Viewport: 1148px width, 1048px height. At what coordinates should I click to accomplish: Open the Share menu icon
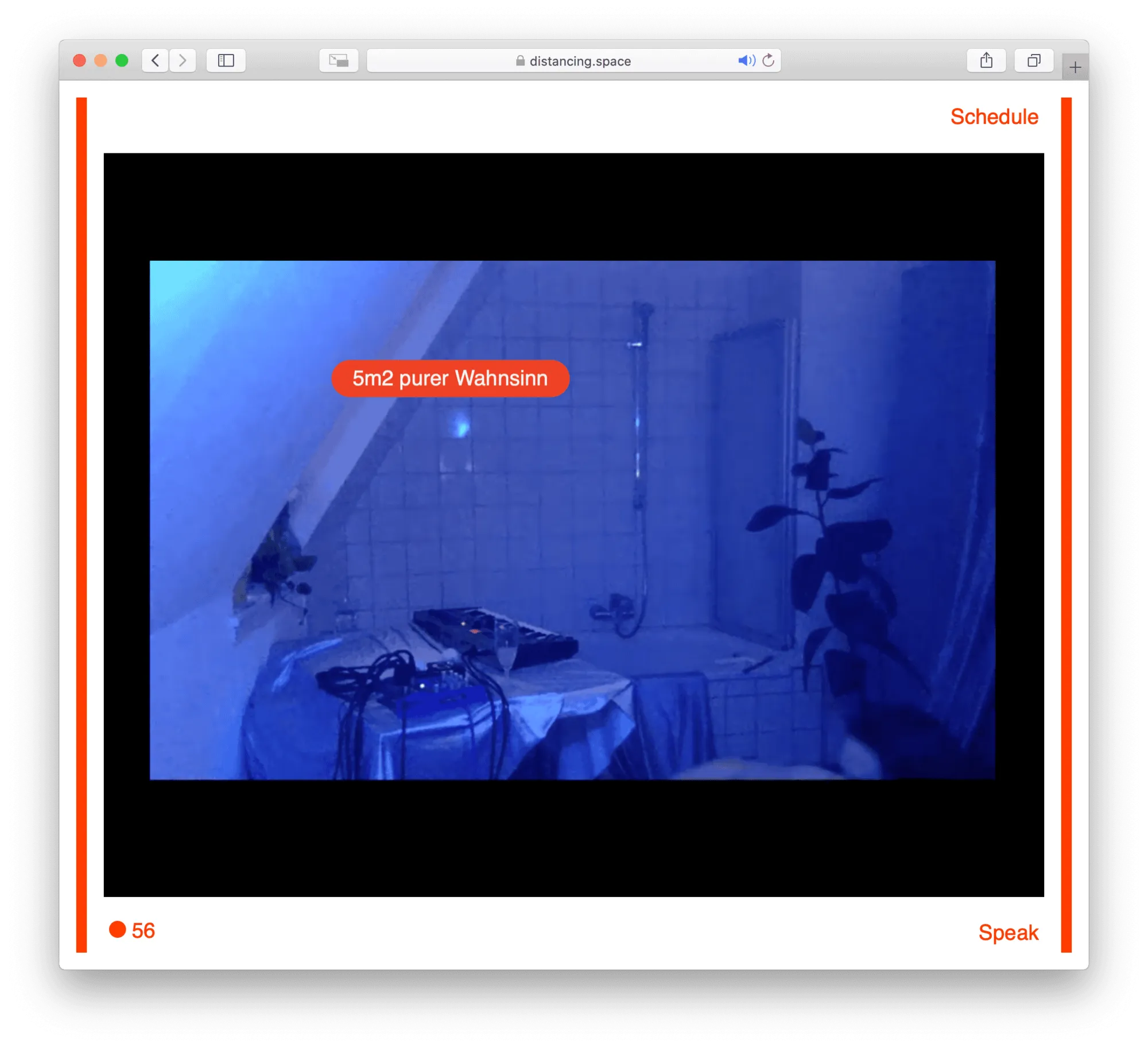click(986, 60)
